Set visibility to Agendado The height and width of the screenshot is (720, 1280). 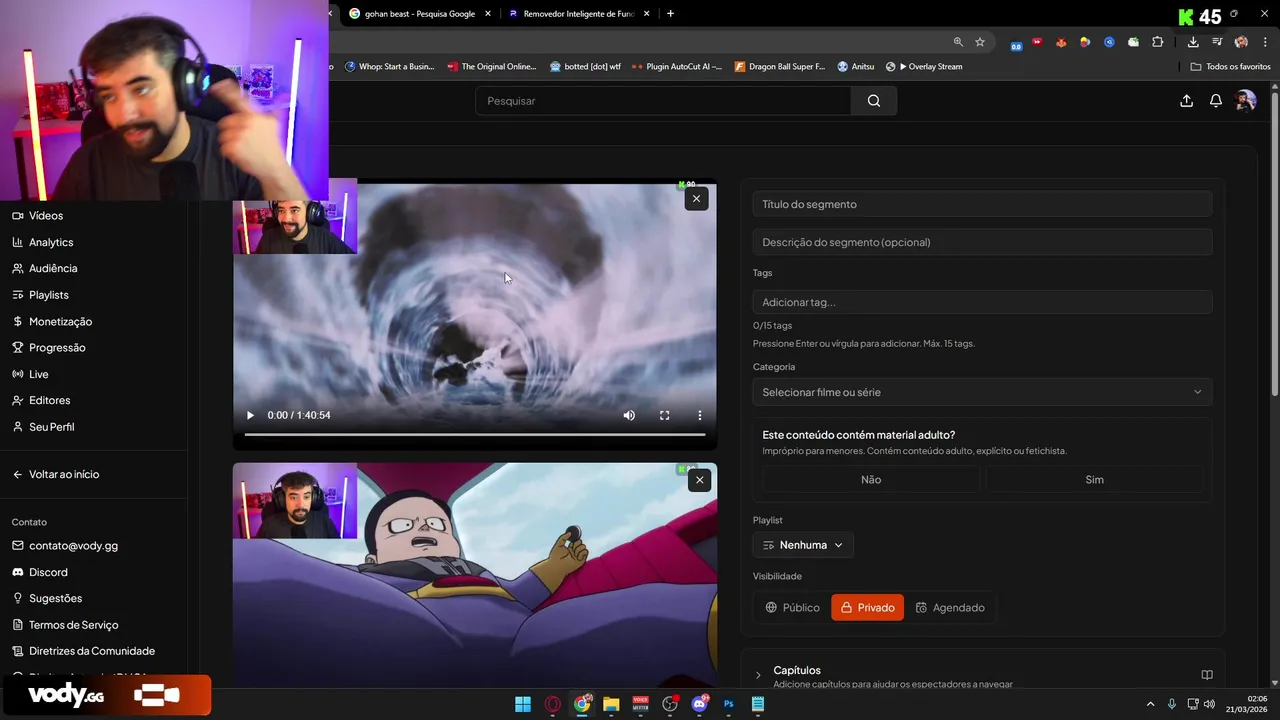950,607
